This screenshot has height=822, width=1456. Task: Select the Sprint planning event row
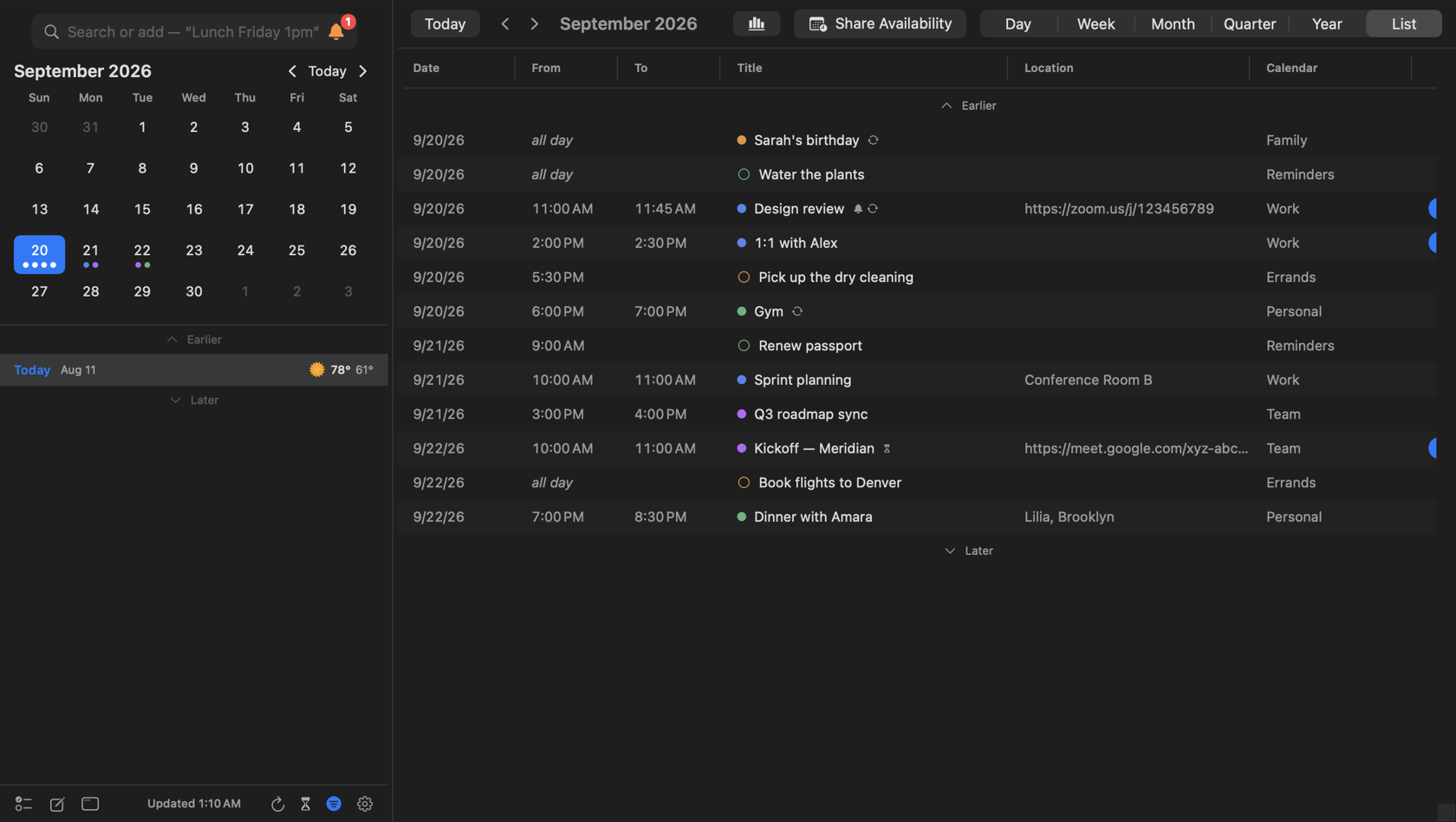pyautogui.click(x=917, y=380)
